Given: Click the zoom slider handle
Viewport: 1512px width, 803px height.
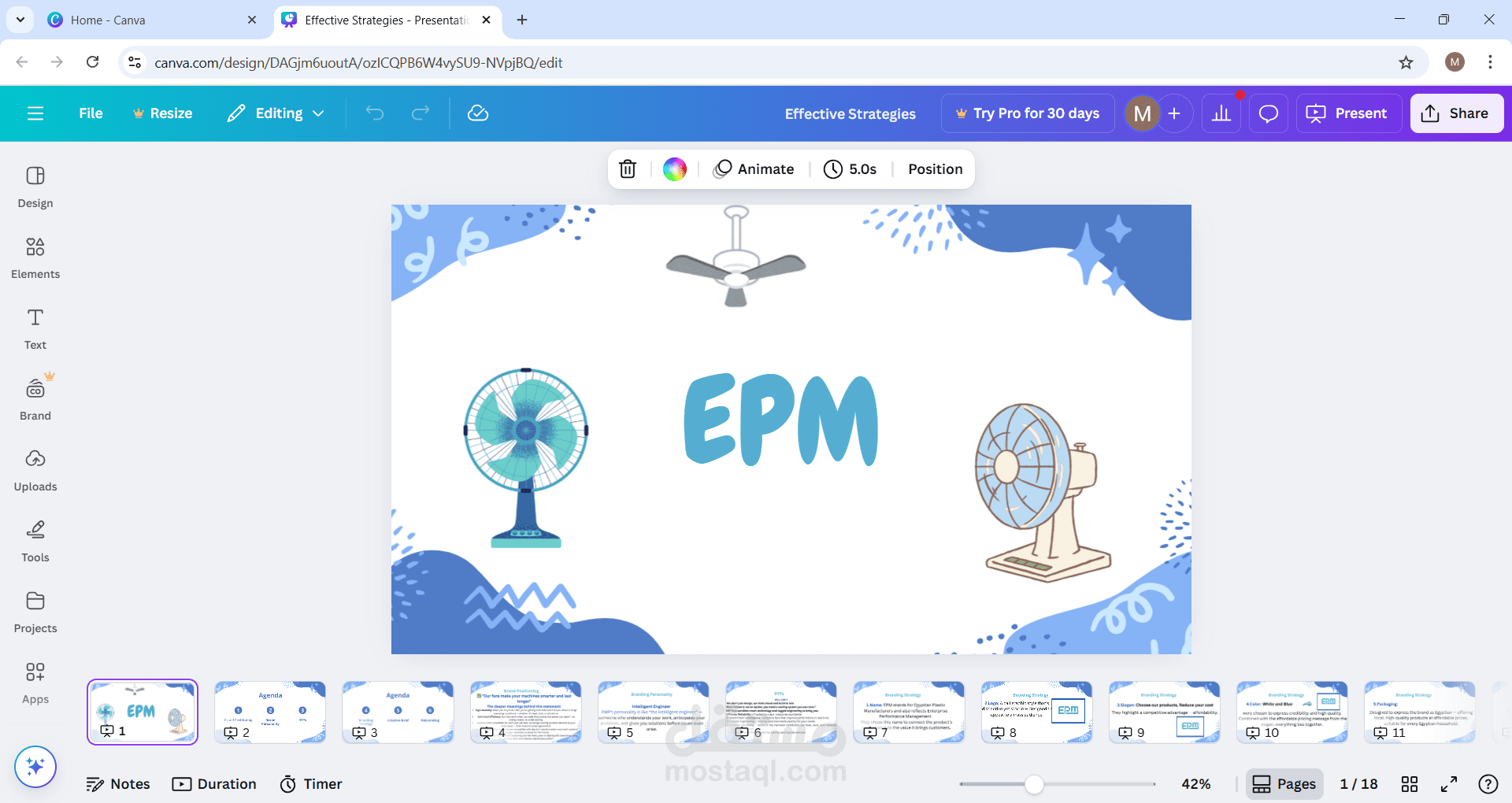Looking at the screenshot, I should point(1034,784).
